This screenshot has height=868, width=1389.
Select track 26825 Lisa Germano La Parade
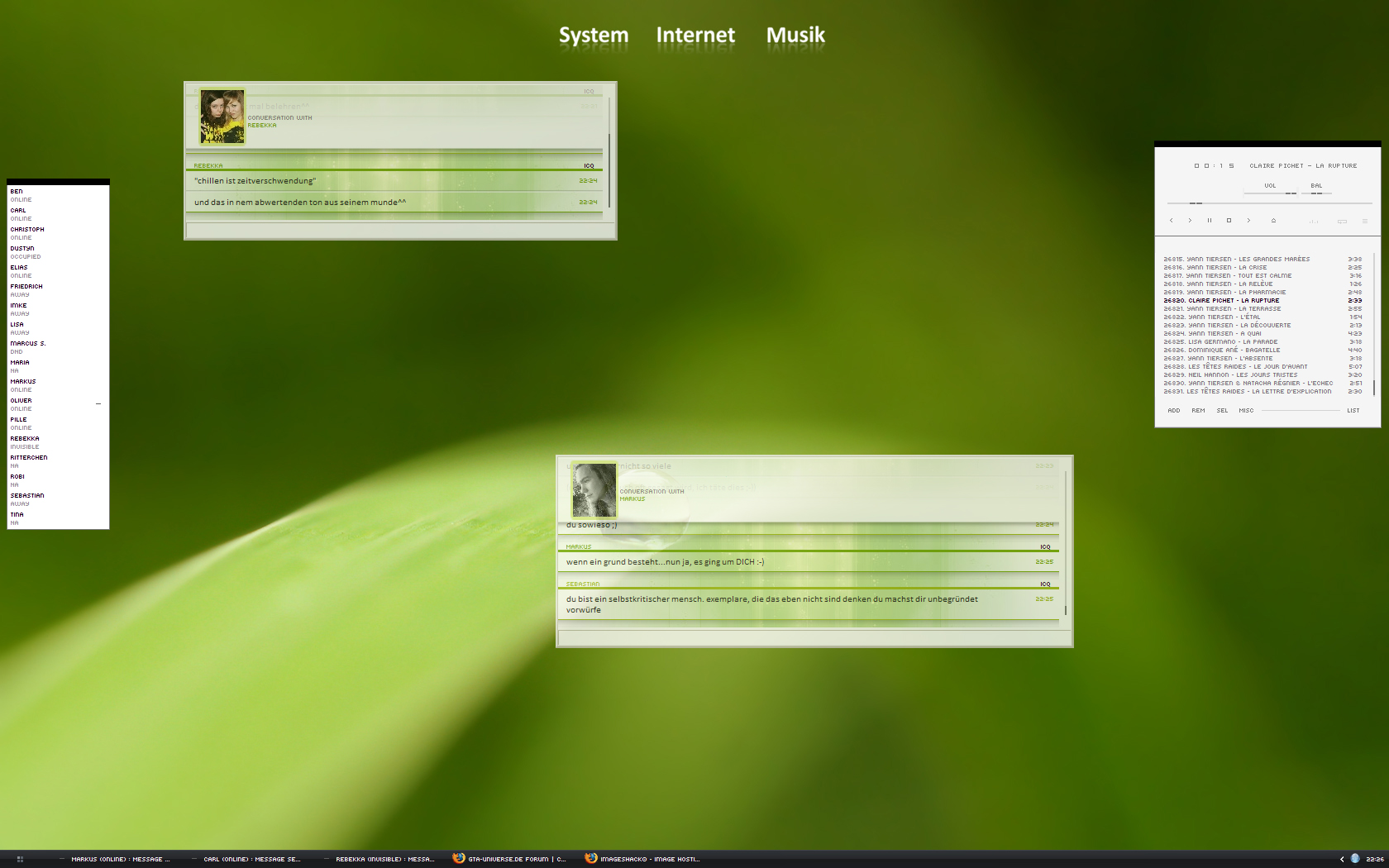[1263, 342]
